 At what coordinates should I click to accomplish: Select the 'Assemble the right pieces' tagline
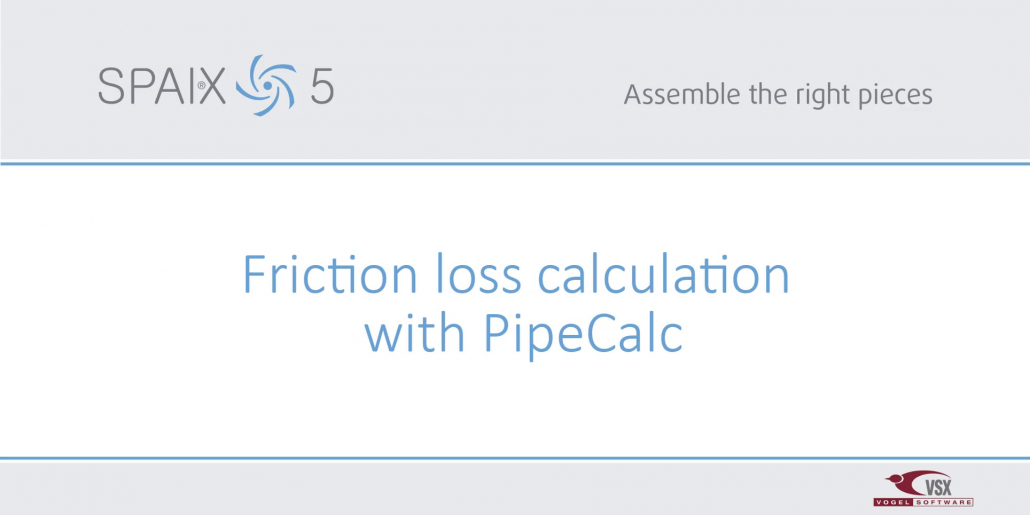coord(778,95)
